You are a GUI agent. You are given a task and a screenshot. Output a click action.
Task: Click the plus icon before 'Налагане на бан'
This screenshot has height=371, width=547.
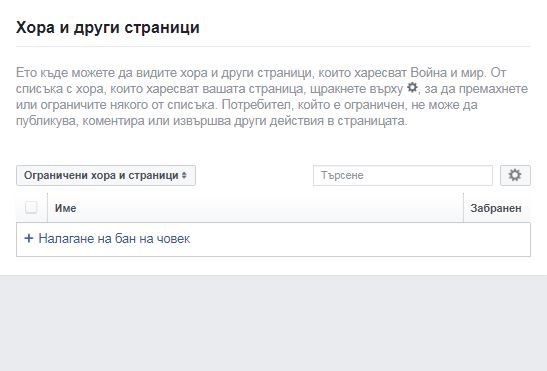29,238
